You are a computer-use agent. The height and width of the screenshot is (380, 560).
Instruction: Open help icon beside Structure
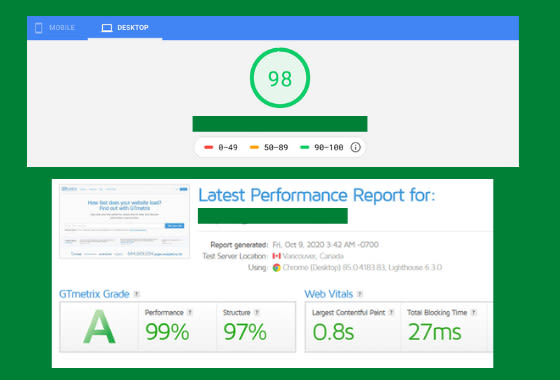256,312
